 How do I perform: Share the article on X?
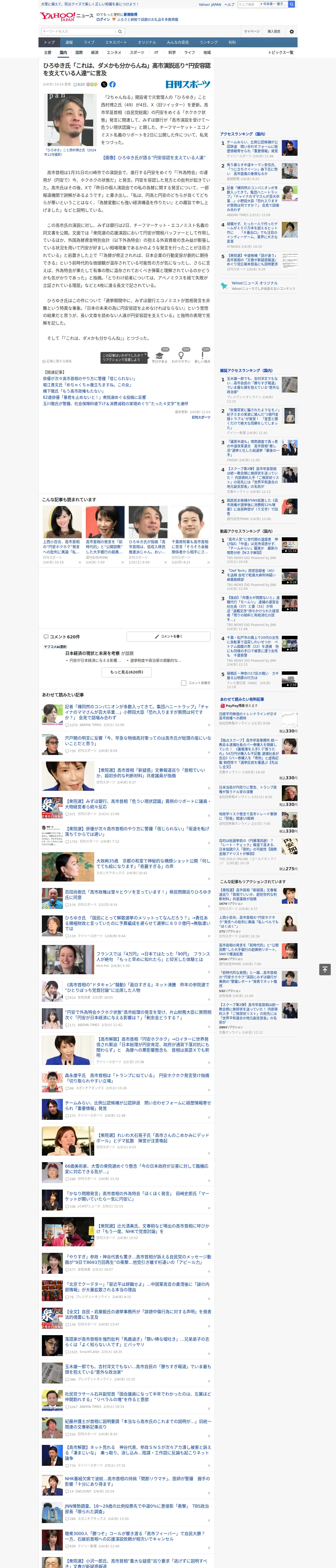pos(104,85)
